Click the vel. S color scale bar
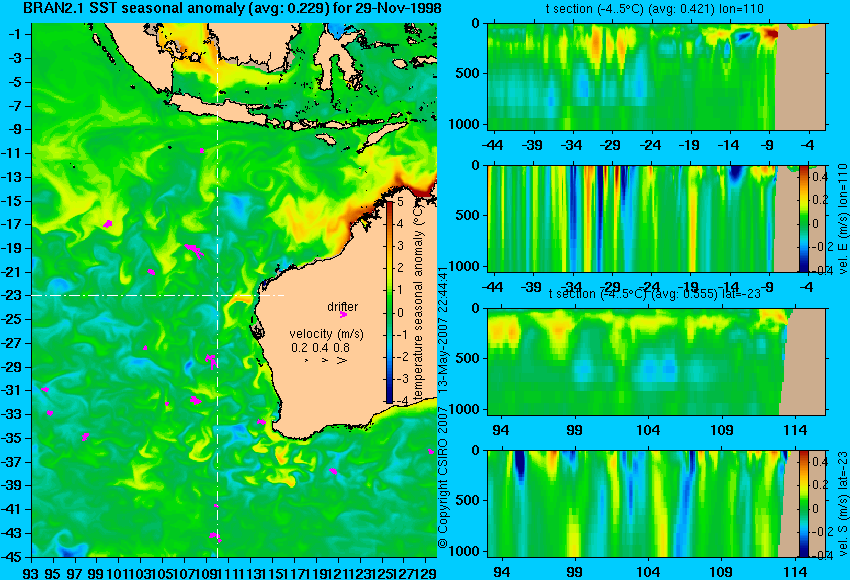This screenshot has height=580, width=850. 804,503
